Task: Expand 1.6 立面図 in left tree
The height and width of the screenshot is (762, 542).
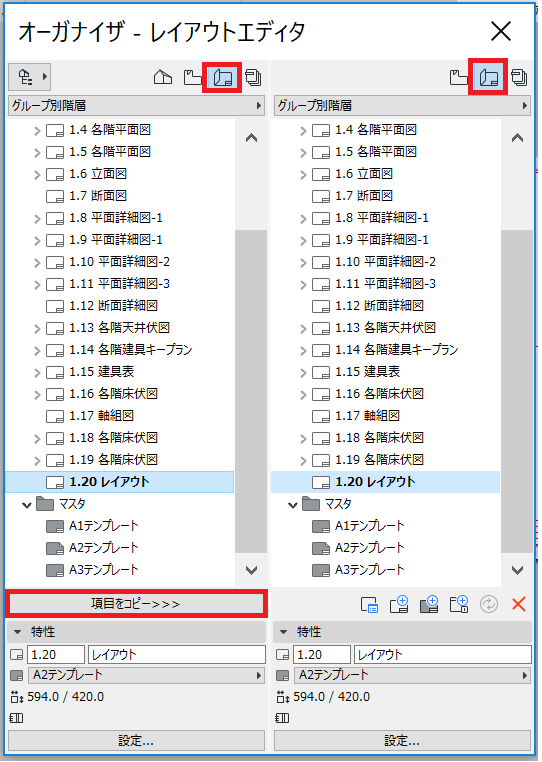Action: click(x=37, y=174)
